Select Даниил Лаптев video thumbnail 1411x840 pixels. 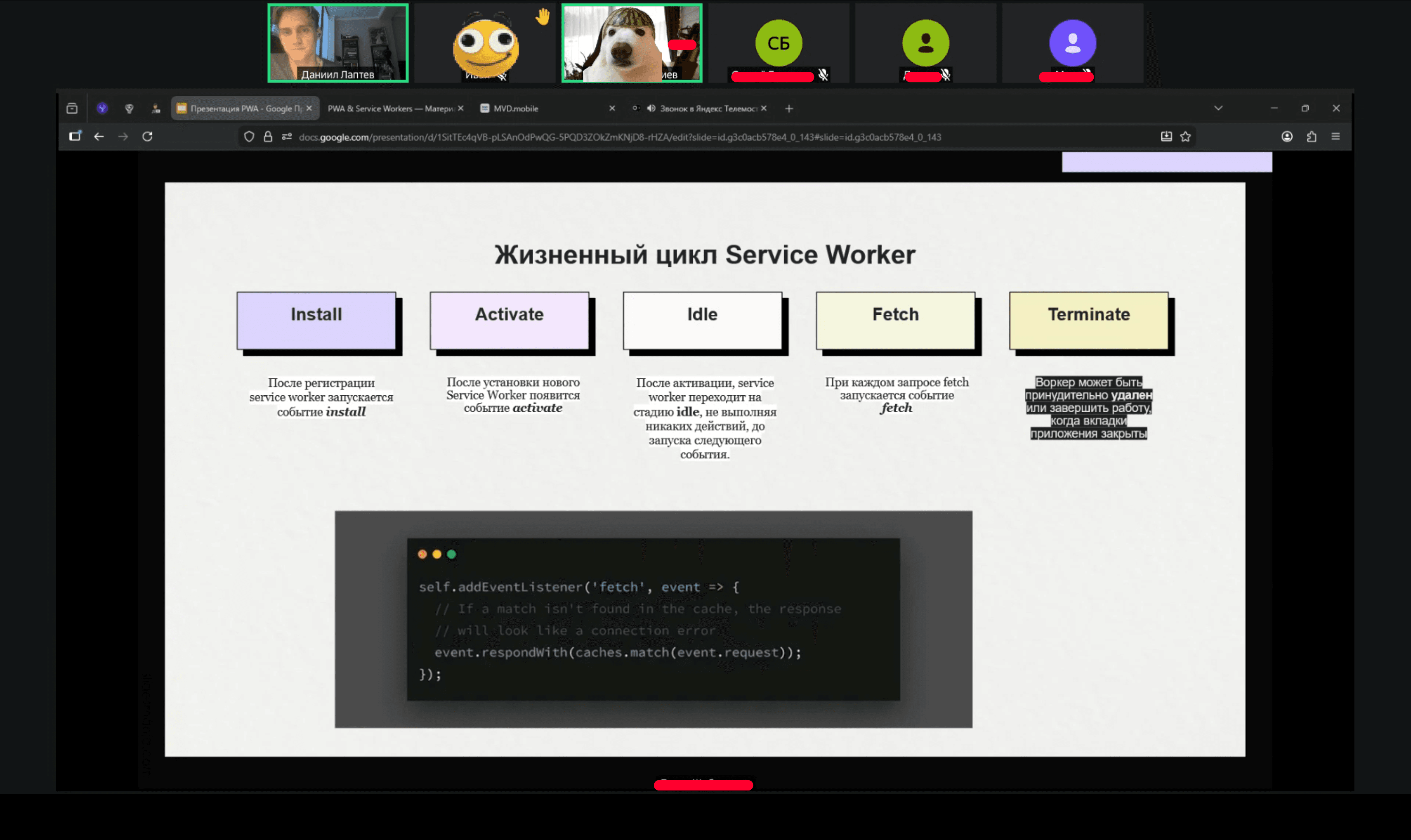point(338,43)
